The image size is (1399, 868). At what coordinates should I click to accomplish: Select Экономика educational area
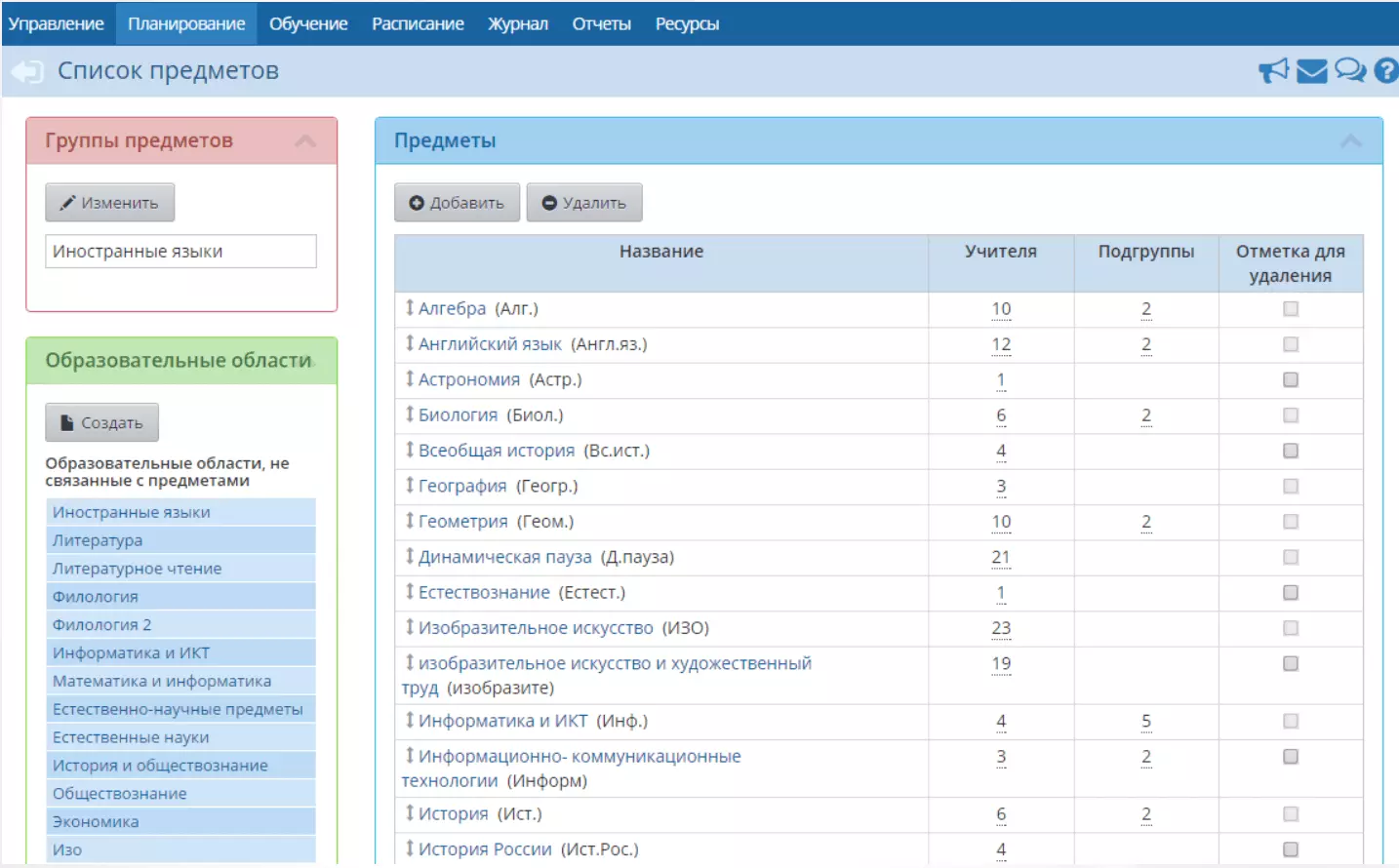point(180,822)
